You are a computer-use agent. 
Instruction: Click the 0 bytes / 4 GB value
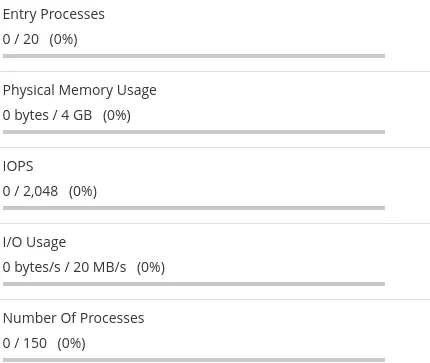(x=47, y=115)
